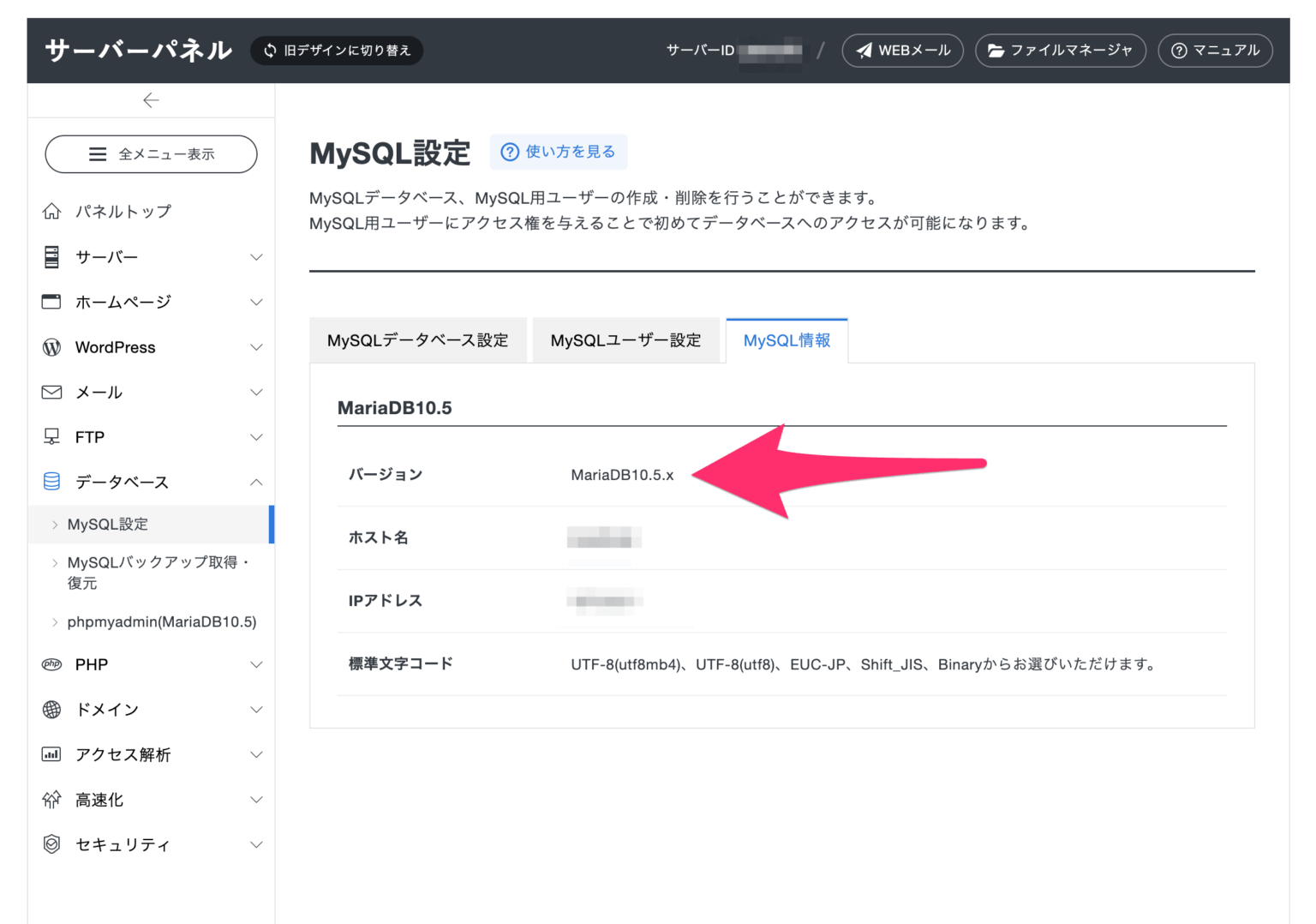Collapse the データベース sidebar section

[x=256, y=482]
